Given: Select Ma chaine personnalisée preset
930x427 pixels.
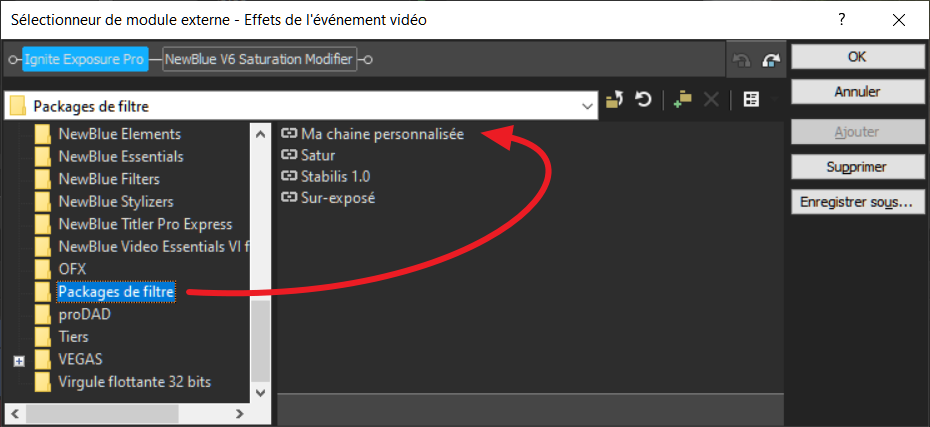Looking at the screenshot, I should click(x=382, y=134).
